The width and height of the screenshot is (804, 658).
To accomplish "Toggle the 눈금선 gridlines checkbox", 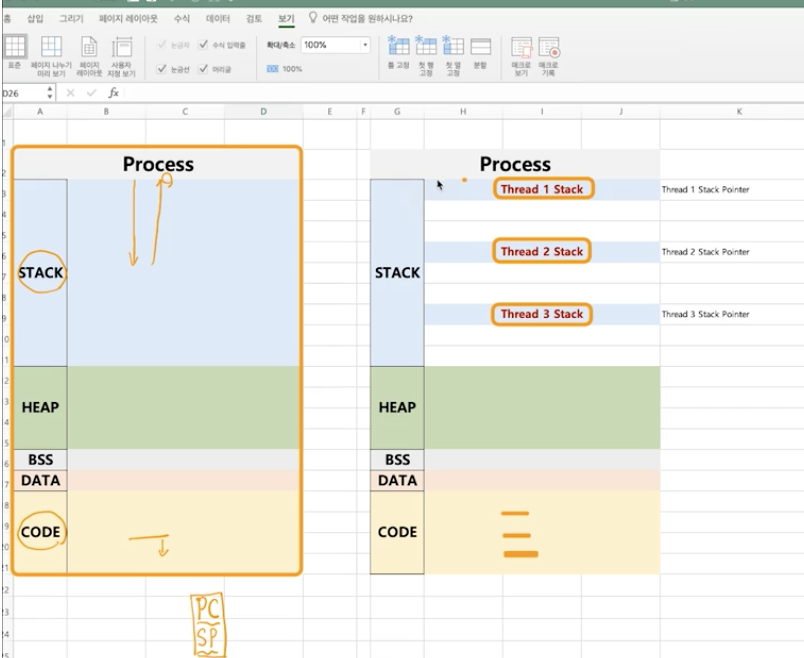I will pyautogui.click(x=162, y=69).
